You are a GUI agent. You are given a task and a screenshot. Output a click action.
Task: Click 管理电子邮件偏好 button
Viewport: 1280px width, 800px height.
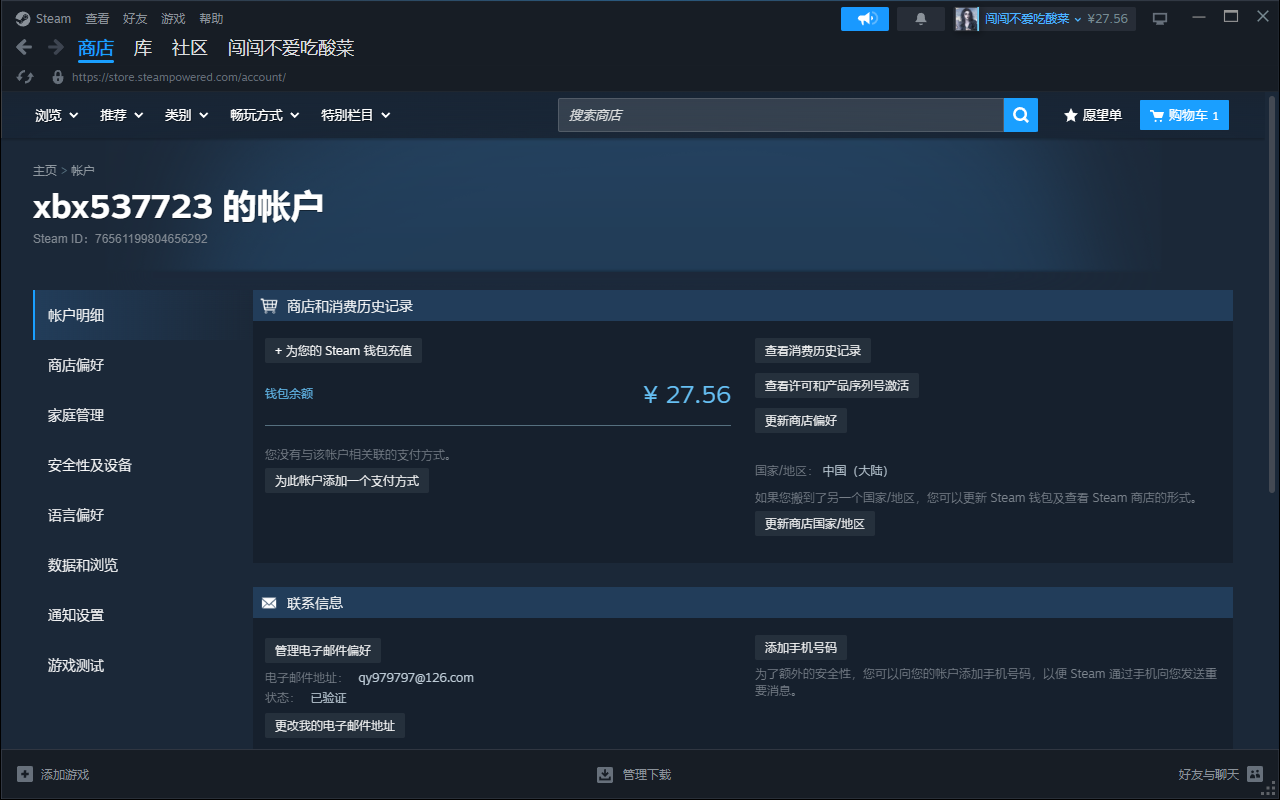point(323,651)
